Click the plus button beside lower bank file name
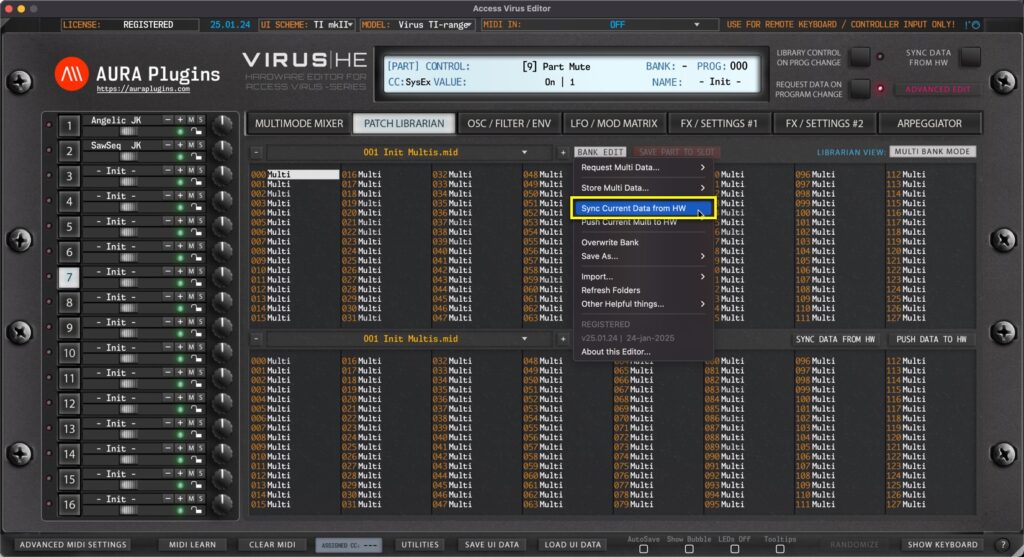The width and height of the screenshot is (1024, 557). point(563,339)
